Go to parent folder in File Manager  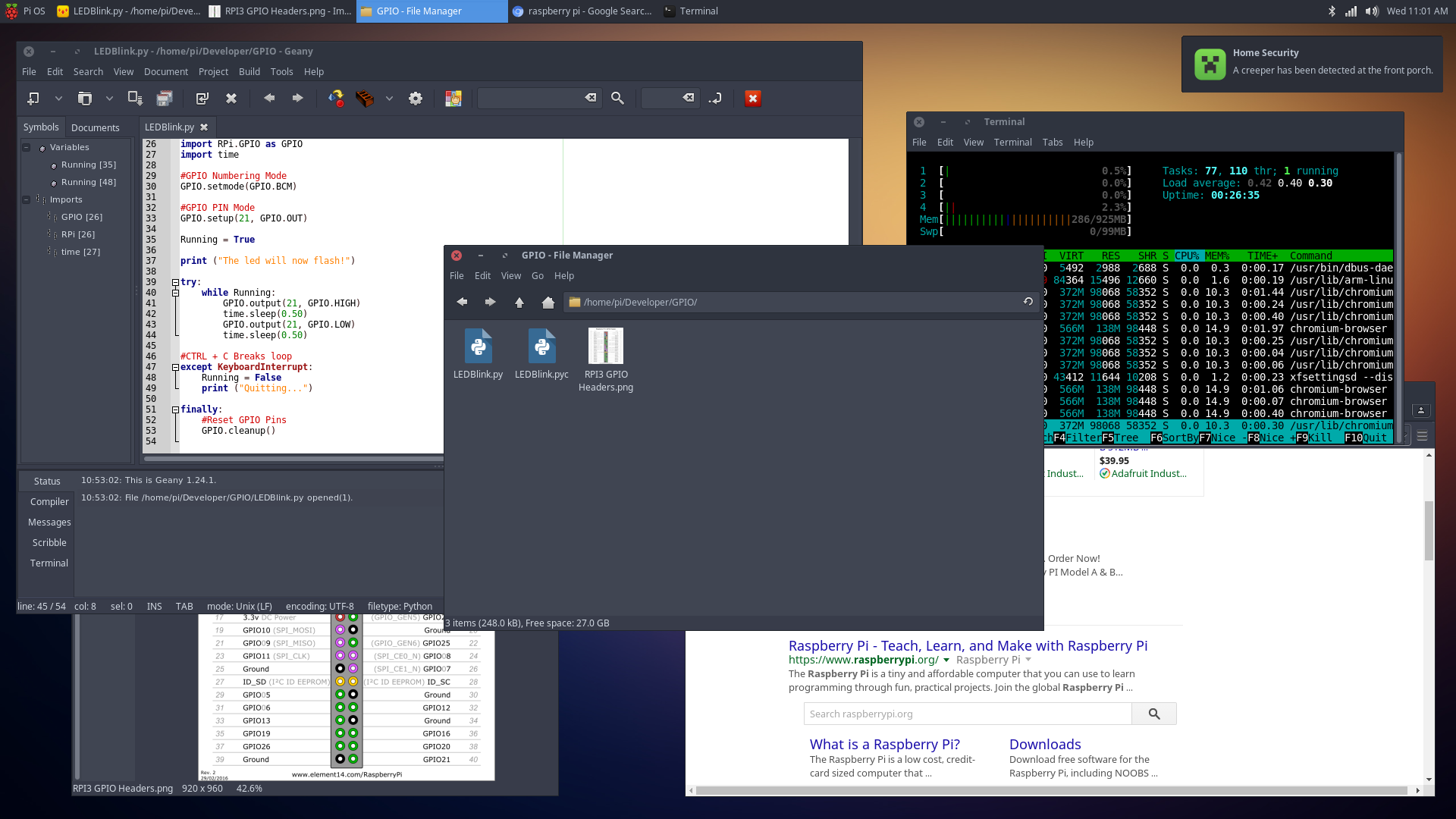tap(519, 303)
